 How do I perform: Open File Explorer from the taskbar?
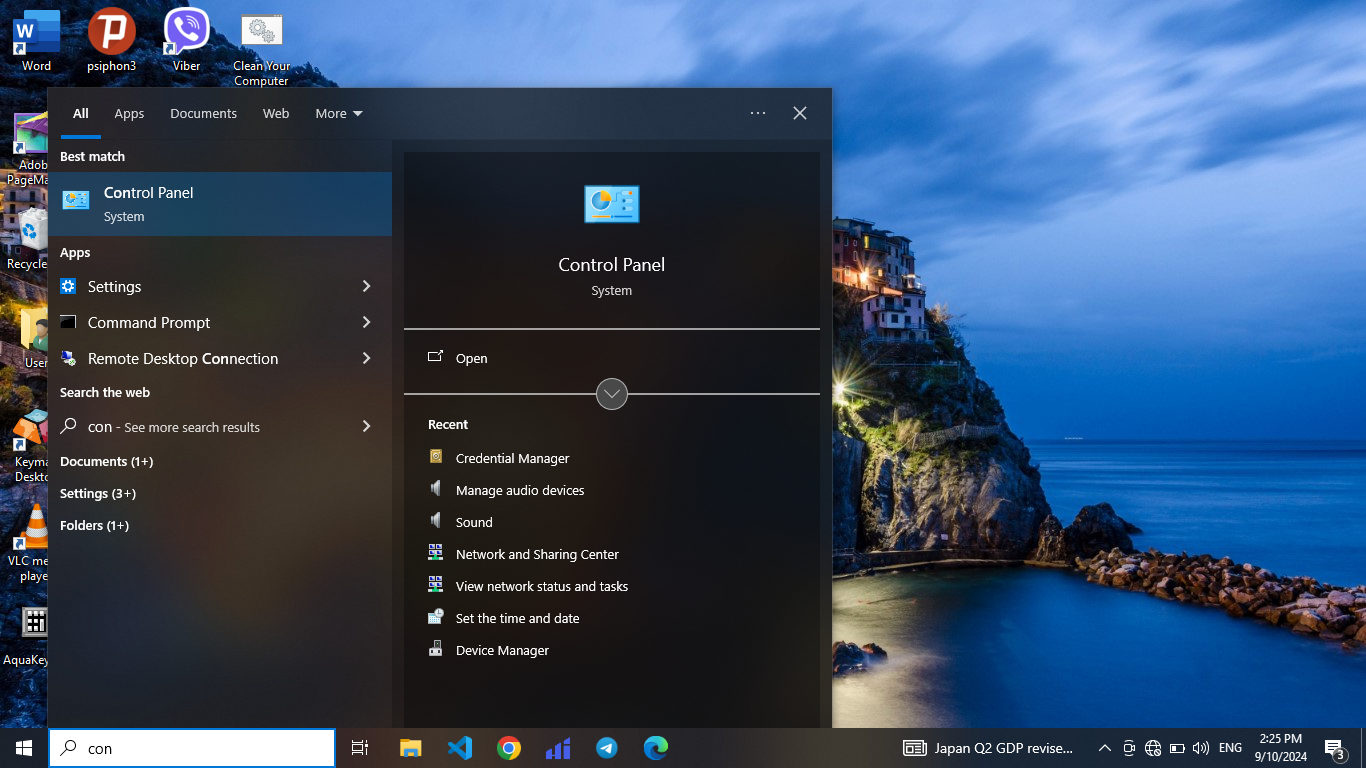[x=410, y=748]
